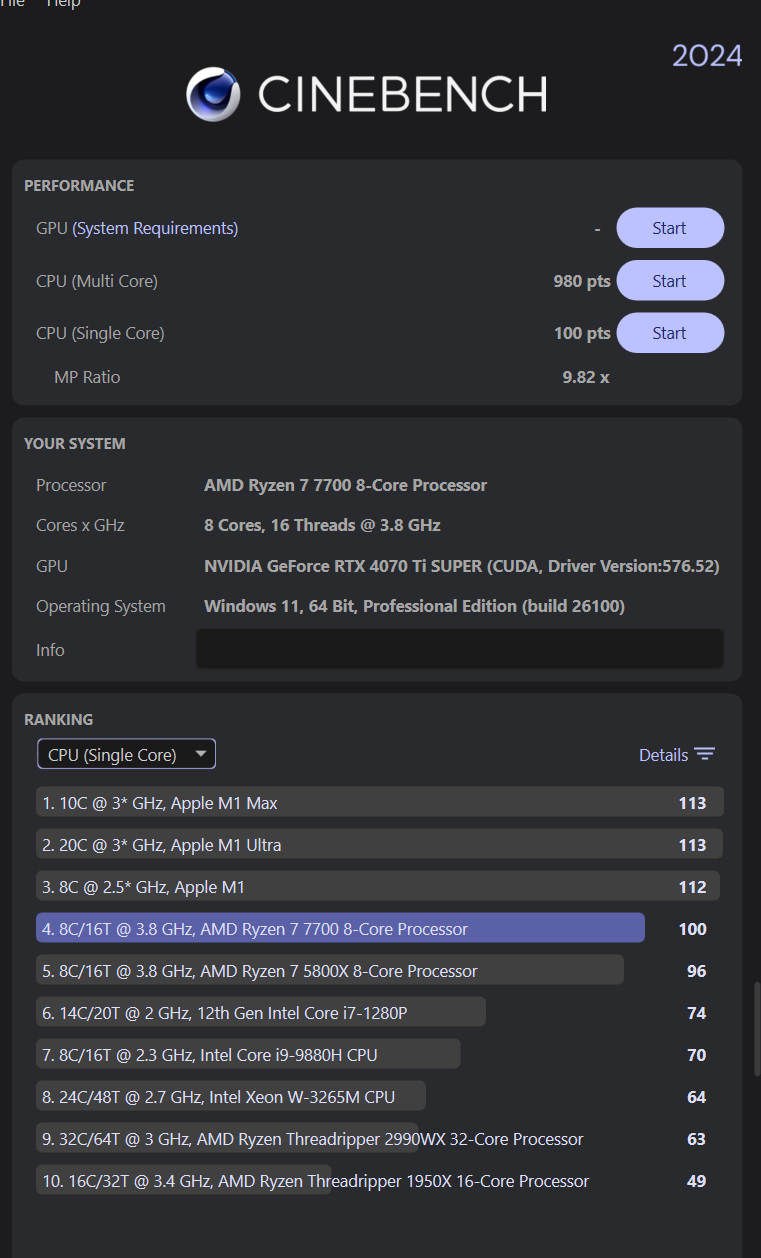Click the Details filter lines icon
The image size is (761, 1258).
705,755
